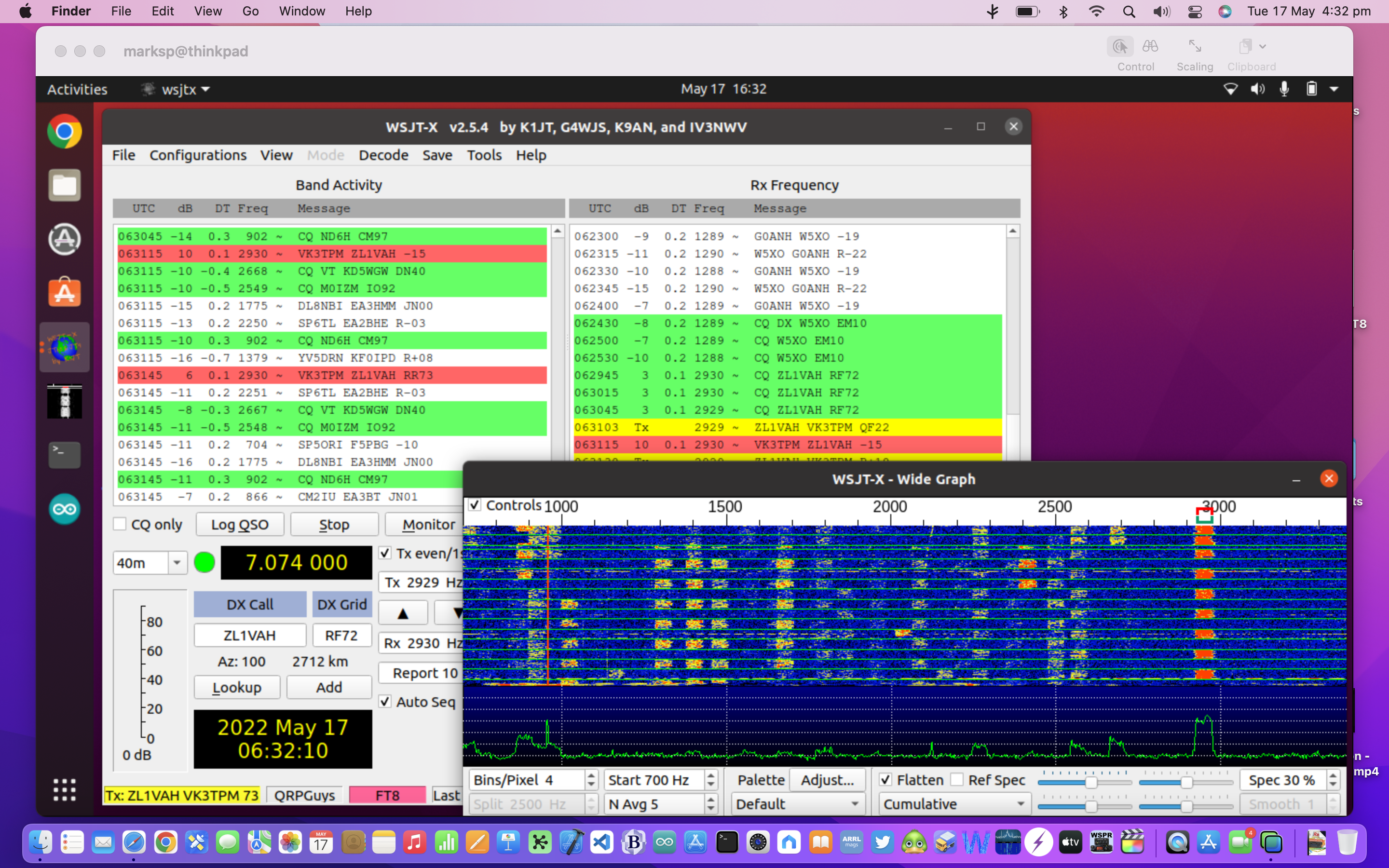Open the WSJT-X File menu
The image size is (1389, 868).
(123, 155)
